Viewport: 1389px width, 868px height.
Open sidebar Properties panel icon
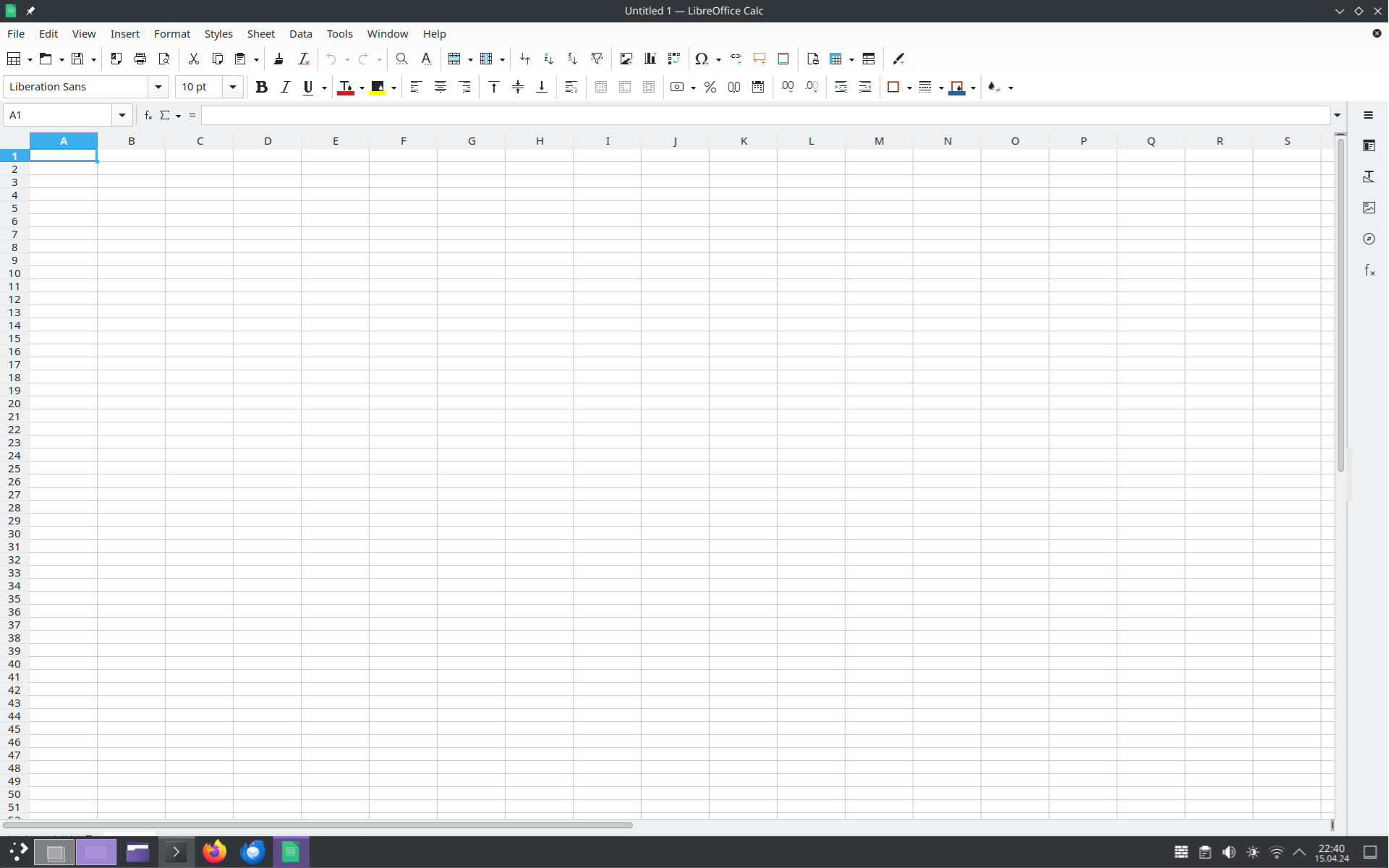click(1369, 145)
